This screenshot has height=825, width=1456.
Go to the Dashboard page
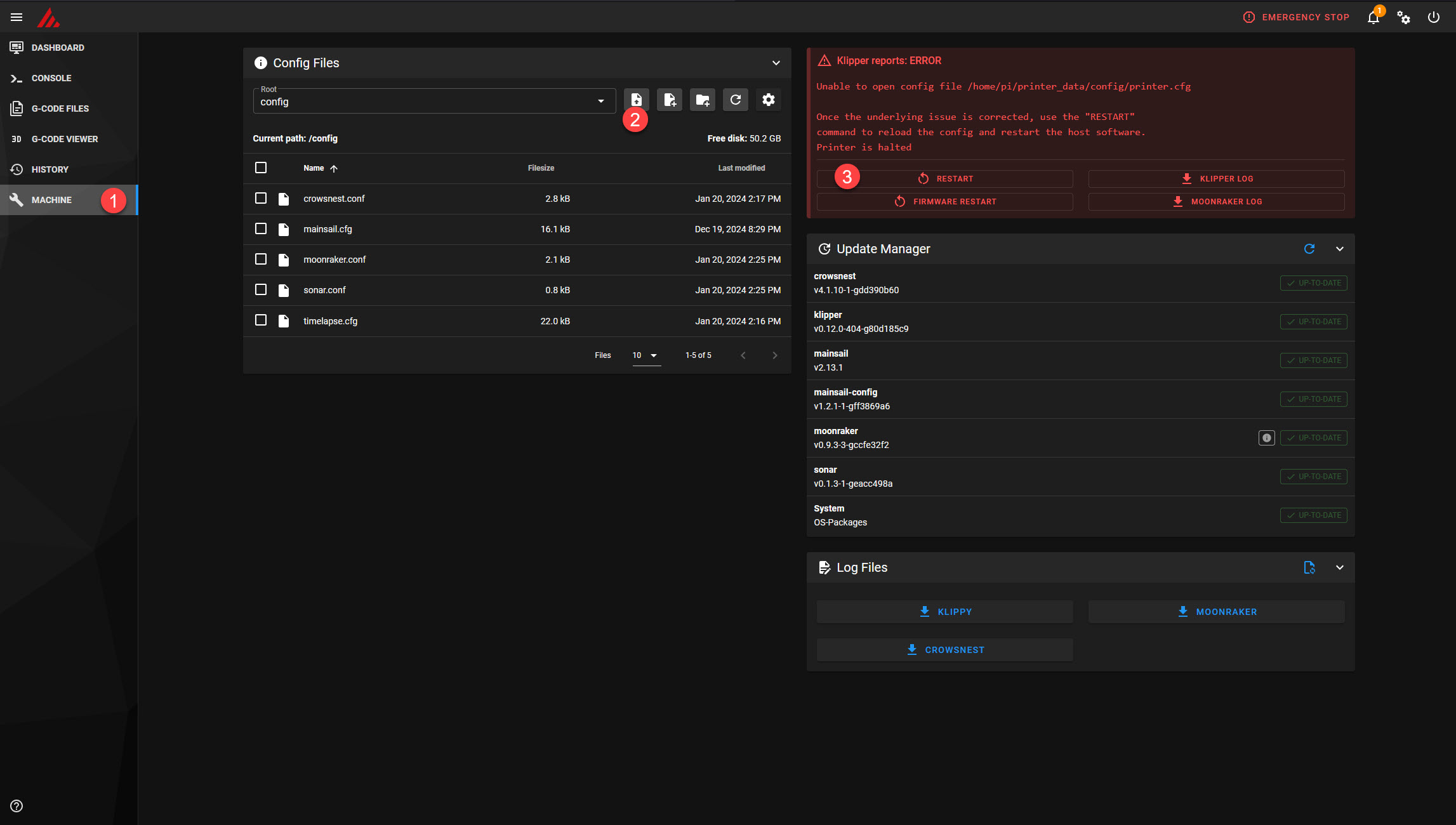click(69, 48)
